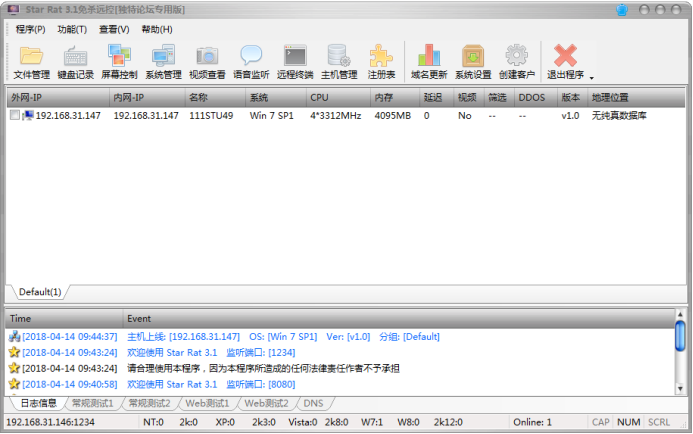Sort by CPU column header
The width and height of the screenshot is (693, 434).
pyautogui.click(x=338, y=97)
